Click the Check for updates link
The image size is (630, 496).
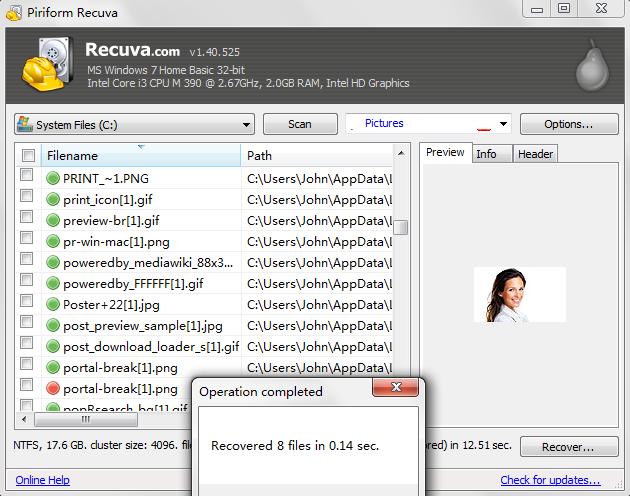click(x=550, y=480)
